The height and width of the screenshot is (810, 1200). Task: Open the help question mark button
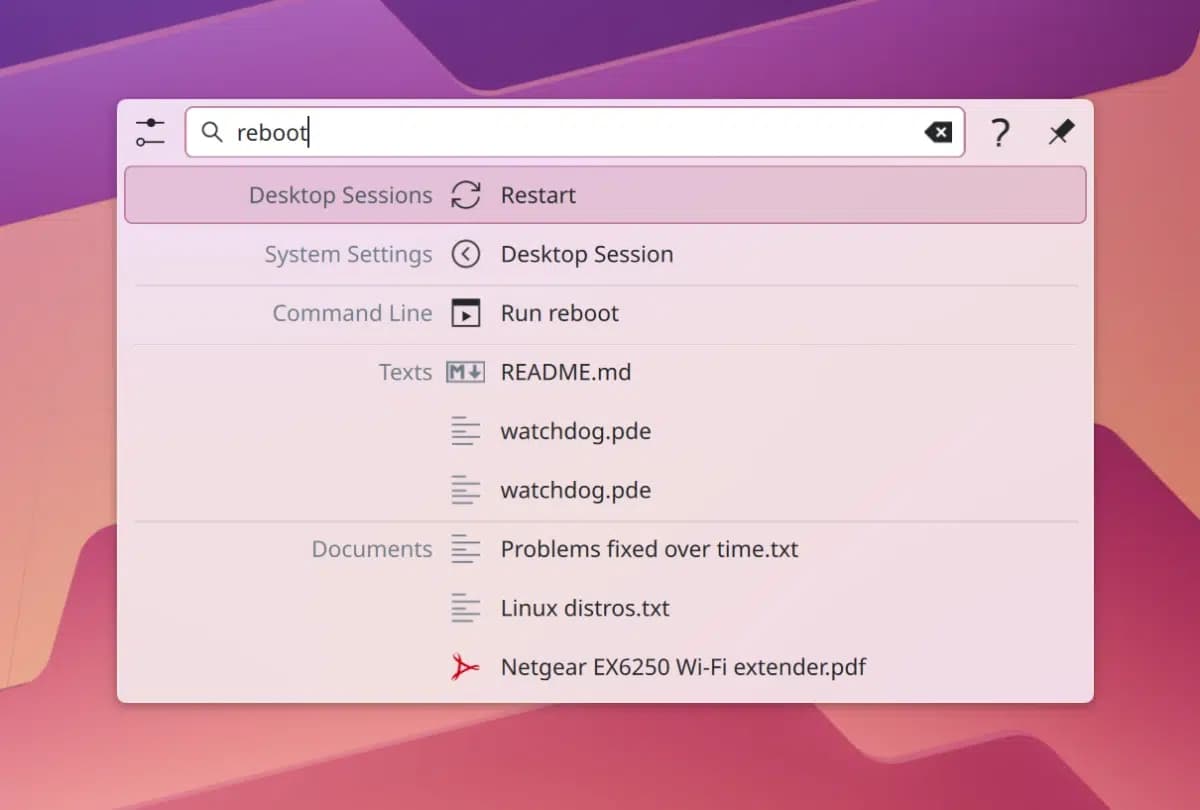tap(1000, 132)
